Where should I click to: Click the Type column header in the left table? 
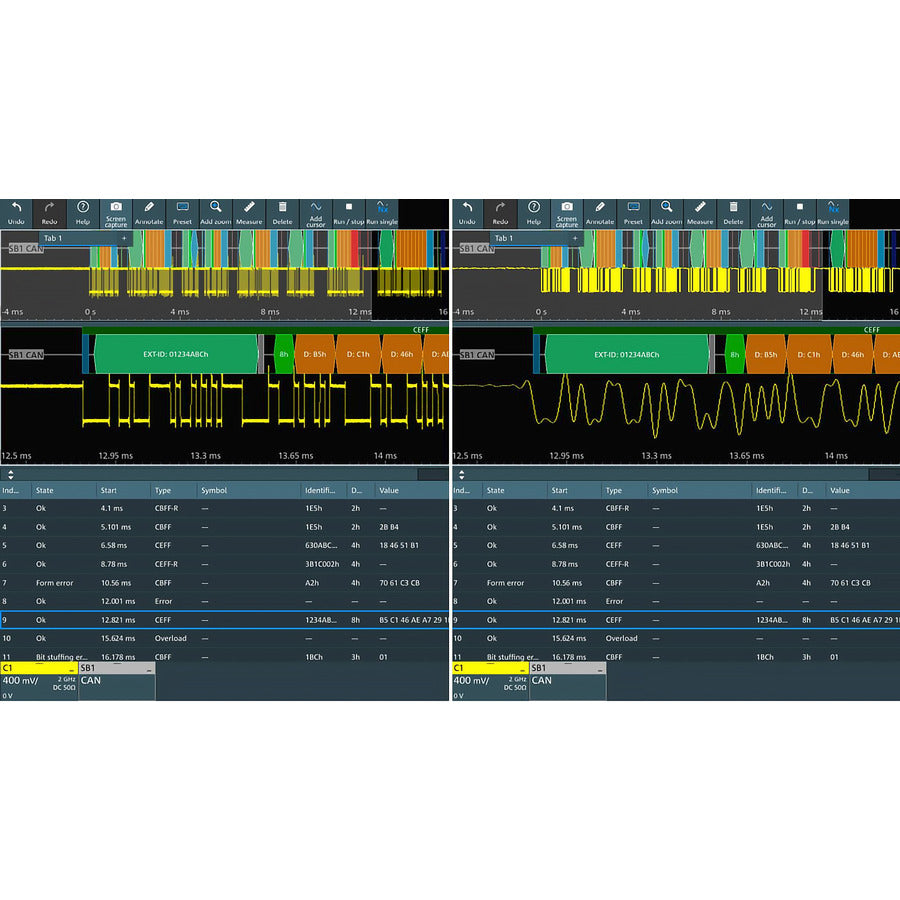(x=173, y=491)
